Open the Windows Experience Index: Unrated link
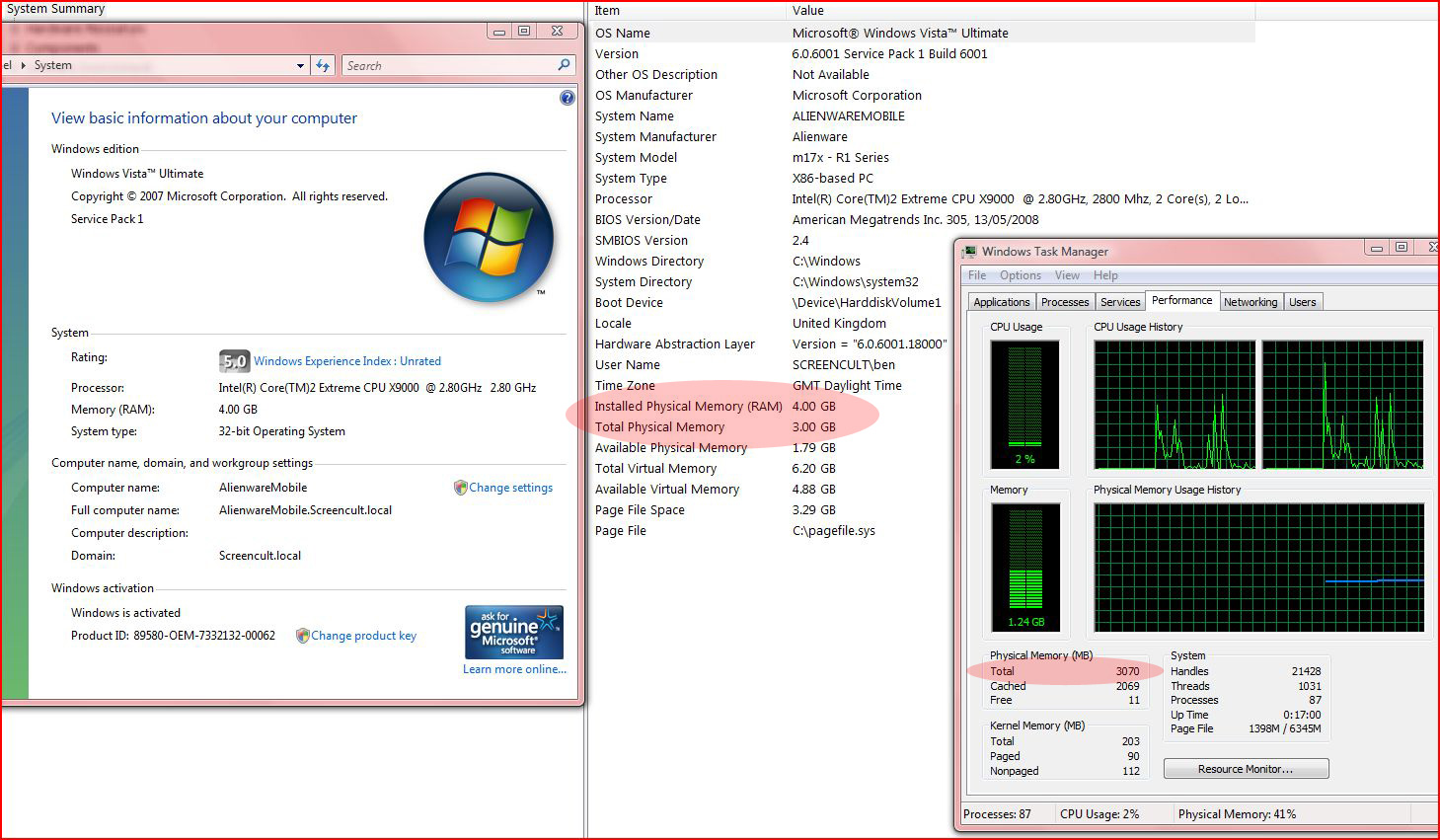 pos(347,361)
